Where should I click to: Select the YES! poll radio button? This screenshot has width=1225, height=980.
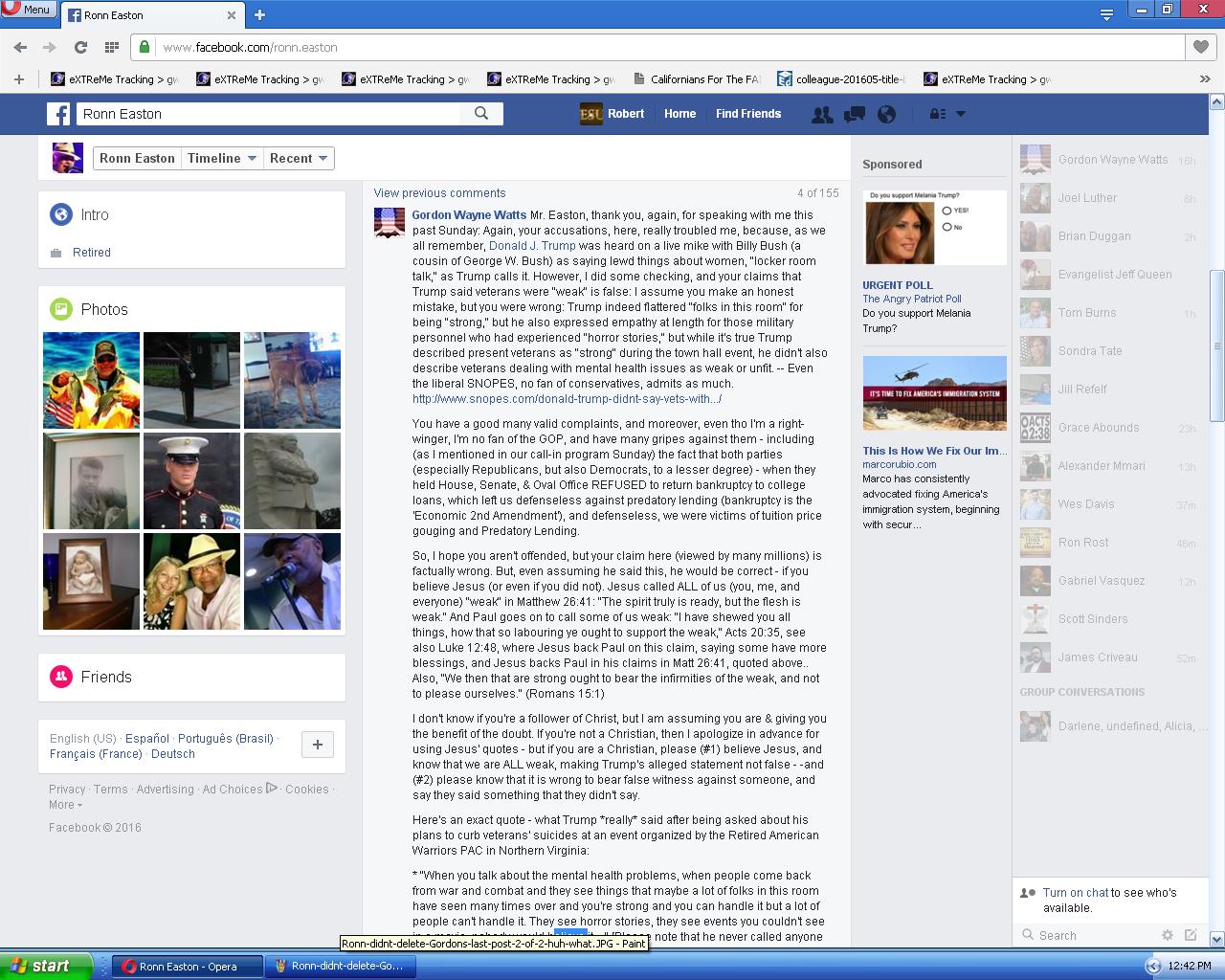(947, 211)
